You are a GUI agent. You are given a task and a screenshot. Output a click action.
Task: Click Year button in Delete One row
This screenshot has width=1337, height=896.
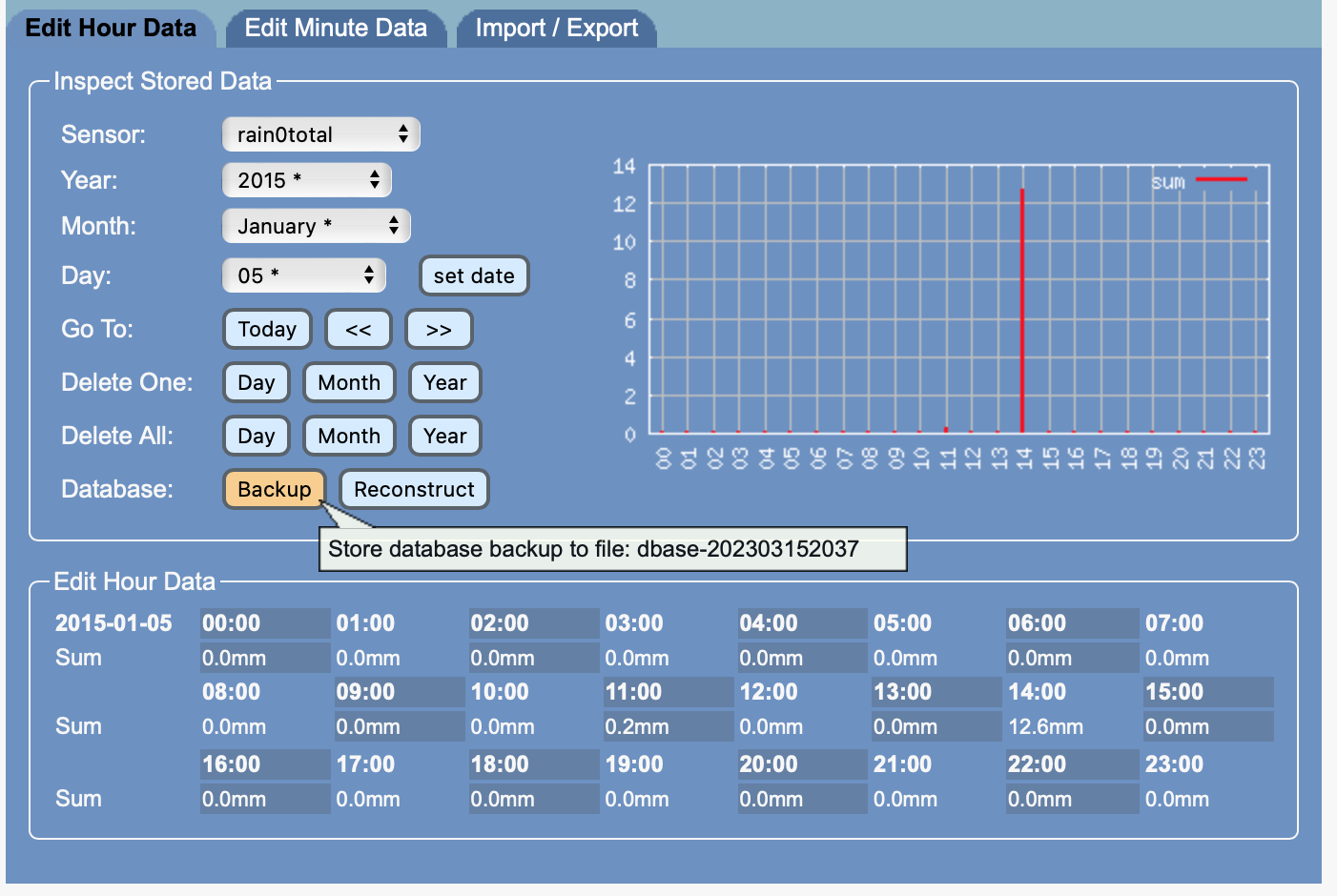445,382
